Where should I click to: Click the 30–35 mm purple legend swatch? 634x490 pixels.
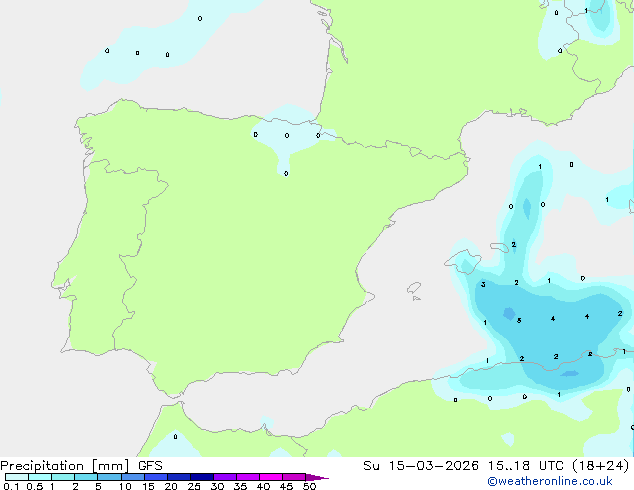[225, 477]
